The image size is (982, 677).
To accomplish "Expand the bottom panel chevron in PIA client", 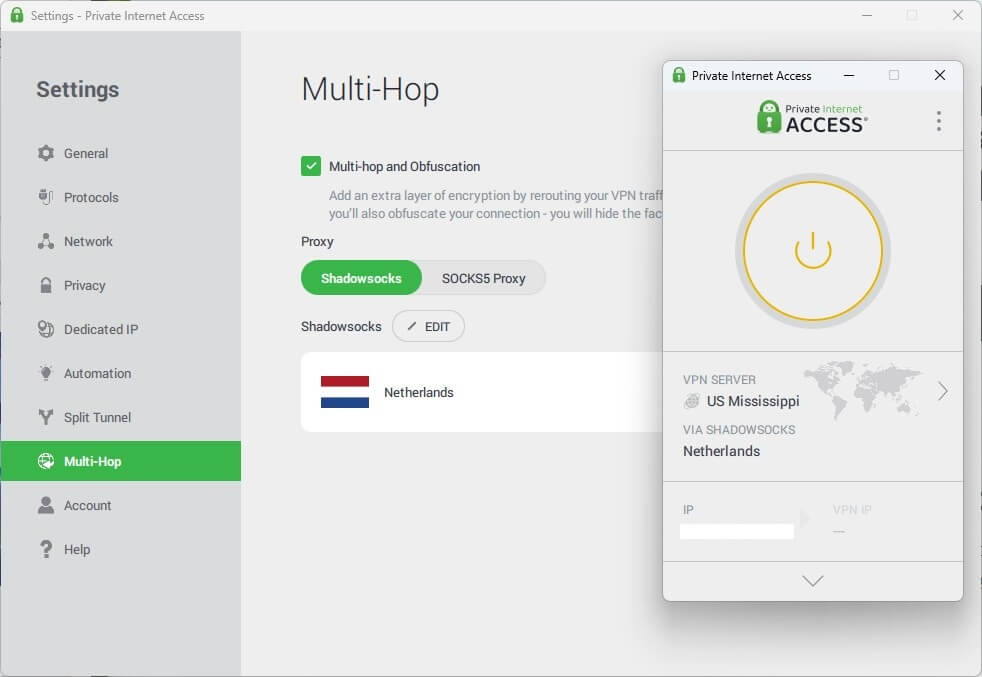I will click(812, 580).
